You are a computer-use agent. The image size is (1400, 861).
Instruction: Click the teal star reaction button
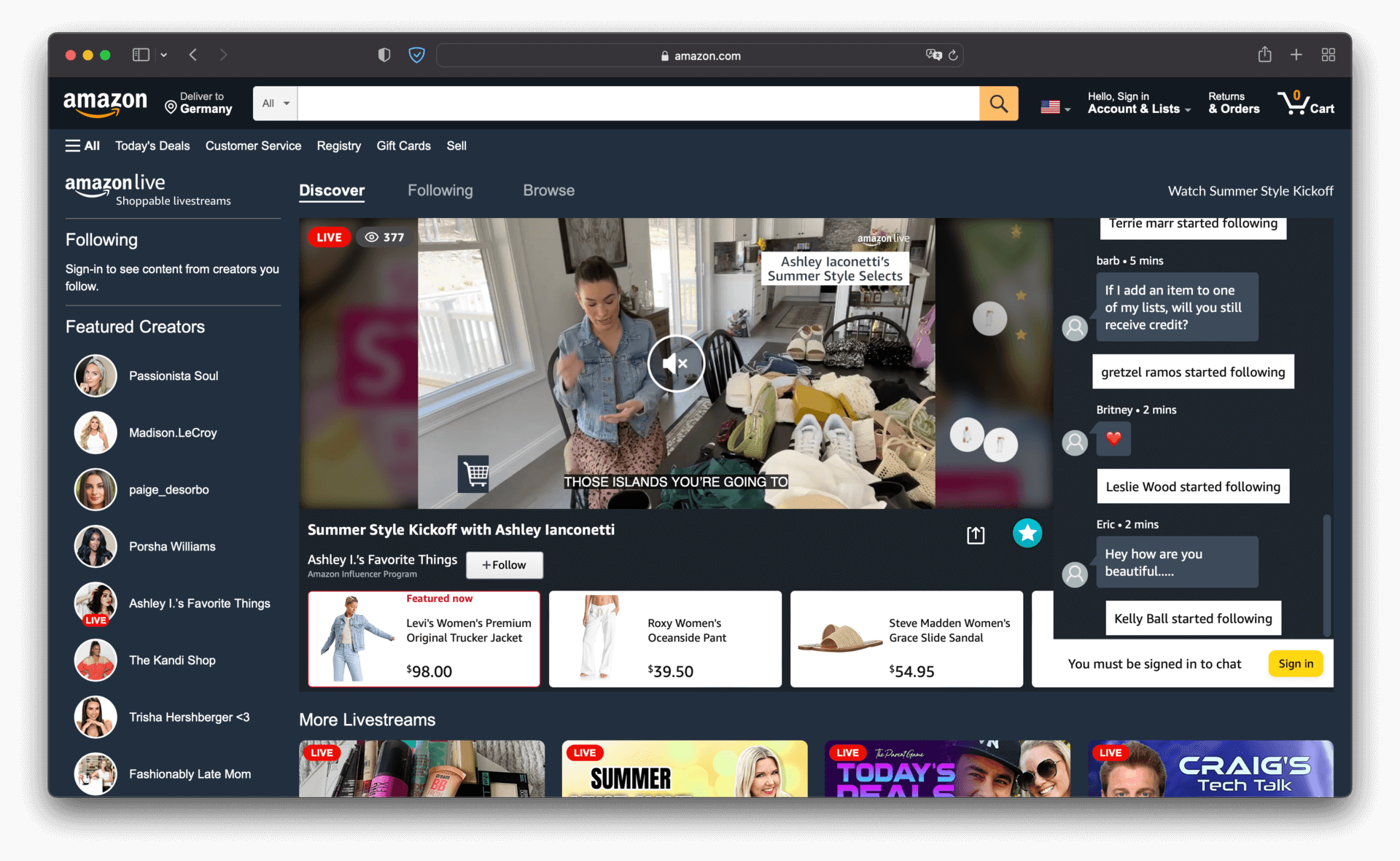click(1027, 534)
